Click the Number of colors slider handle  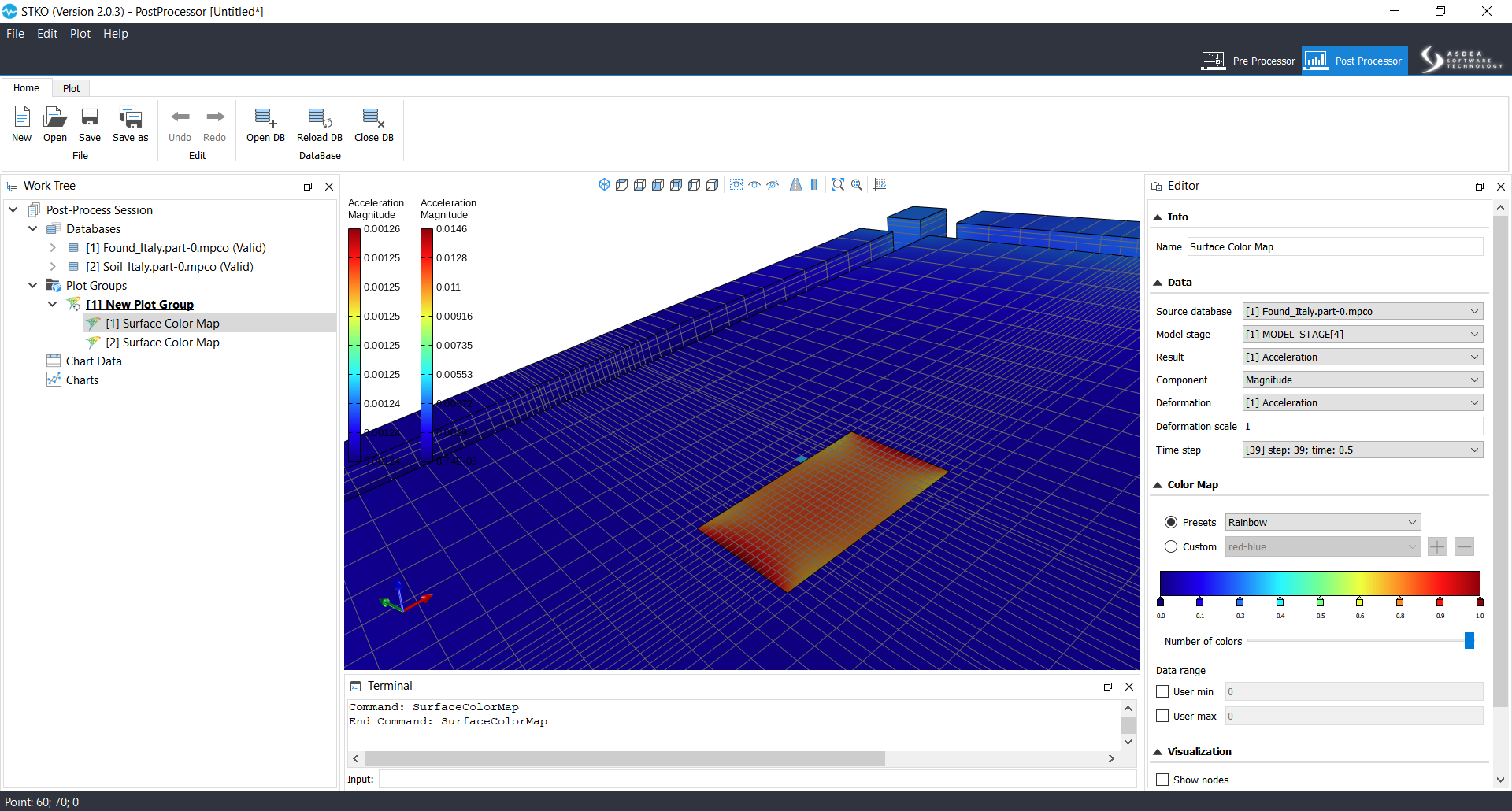(1469, 641)
